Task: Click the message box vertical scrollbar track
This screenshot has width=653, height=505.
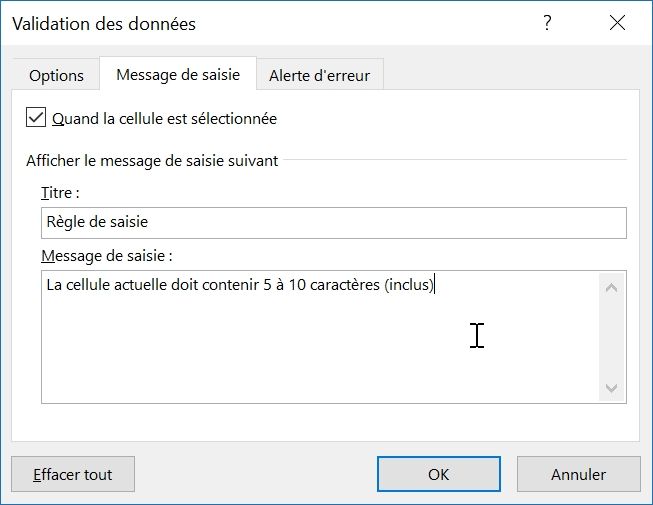Action: point(612,338)
